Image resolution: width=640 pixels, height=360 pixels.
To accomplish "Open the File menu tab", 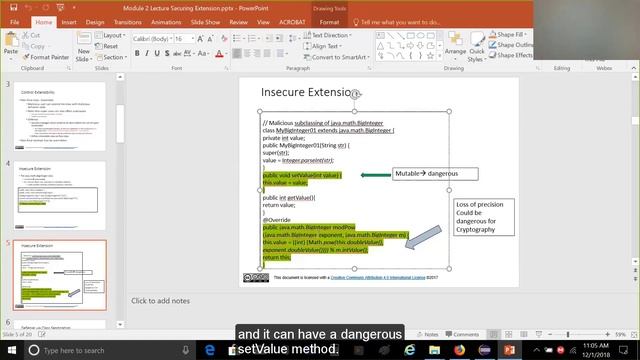I will coord(15,22).
